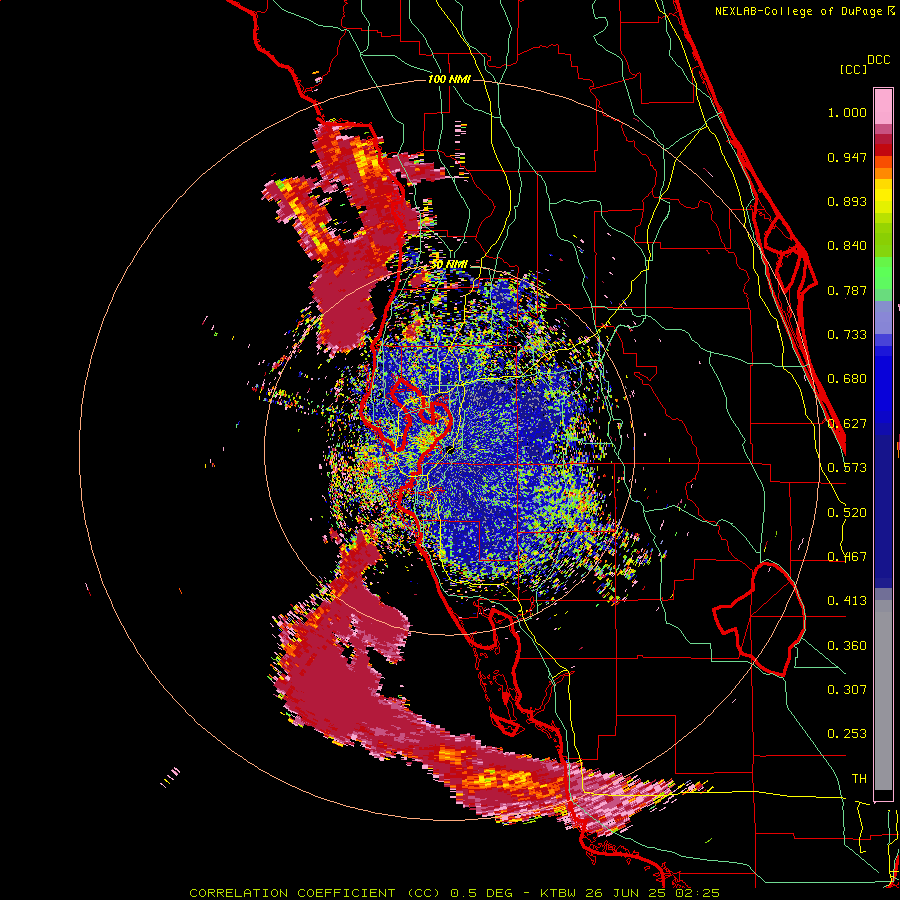The width and height of the screenshot is (900, 900).
Task: Click the 0.893 scale value
Action: click(x=847, y=201)
